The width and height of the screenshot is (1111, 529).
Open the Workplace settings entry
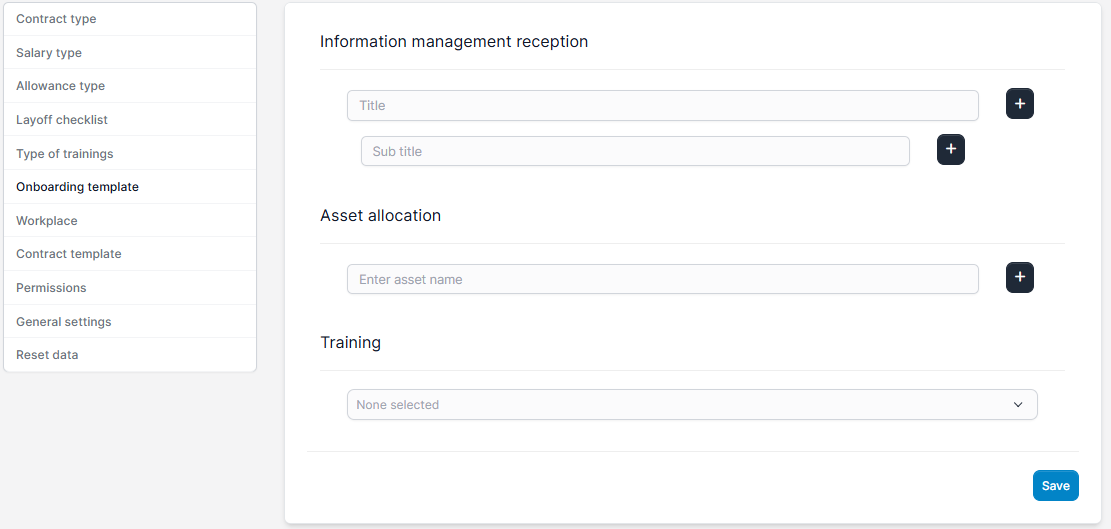click(x=47, y=221)
